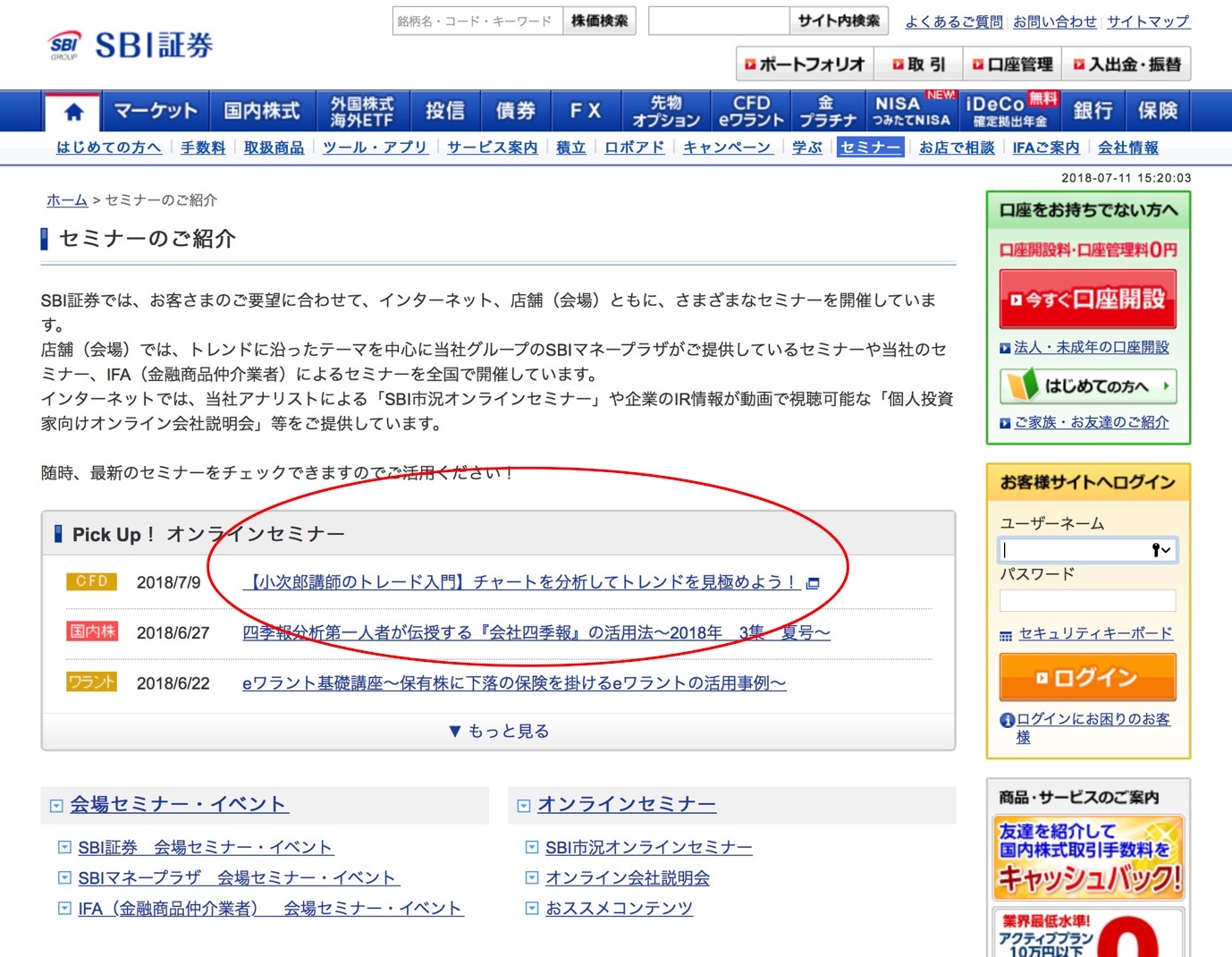
Task: Click the CFD category tag
Action: pos(92,581)
